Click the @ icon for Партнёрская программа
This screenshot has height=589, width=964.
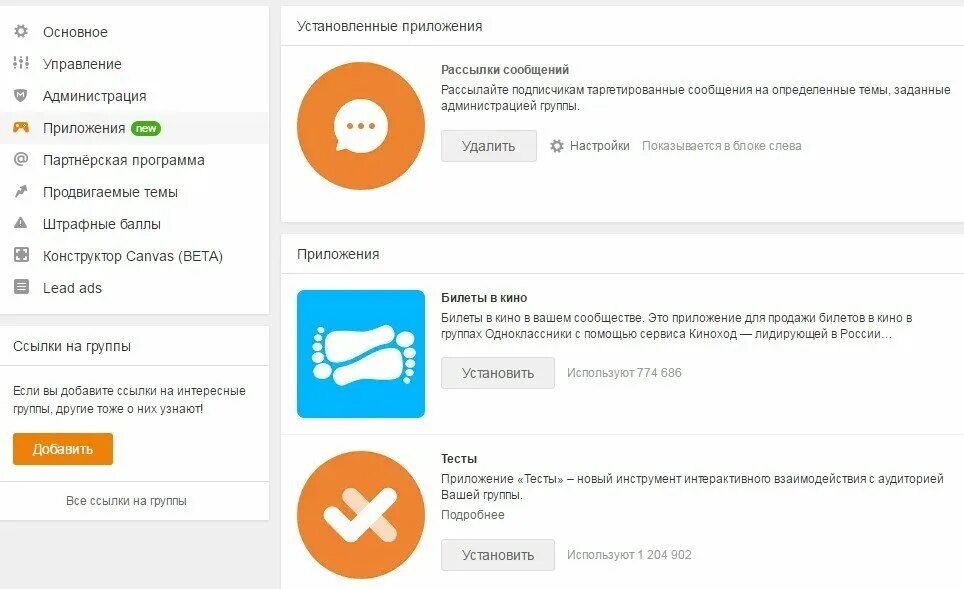21,159
